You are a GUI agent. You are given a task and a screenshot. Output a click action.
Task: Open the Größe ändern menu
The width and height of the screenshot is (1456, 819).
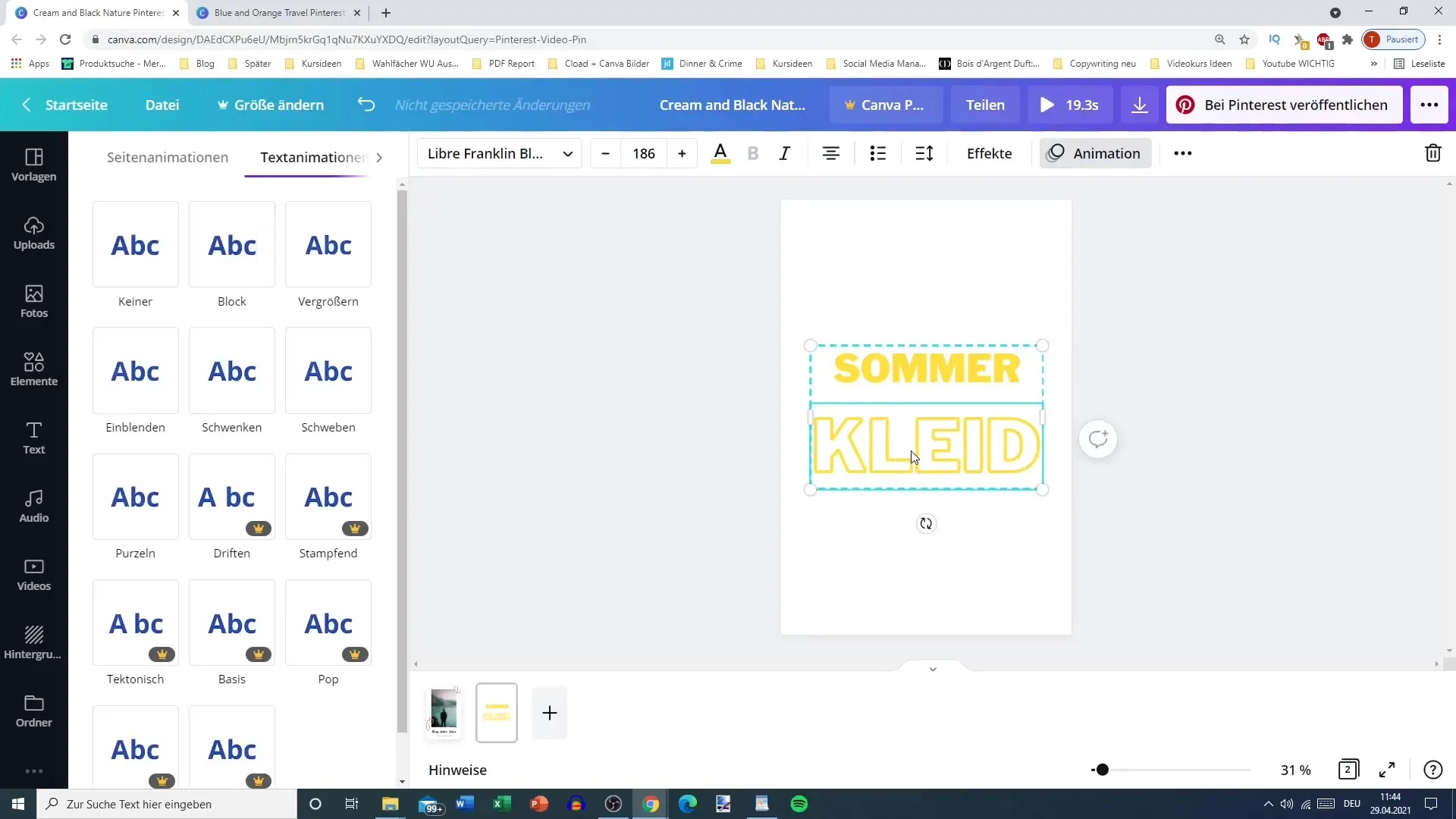[x=271, y=105]
